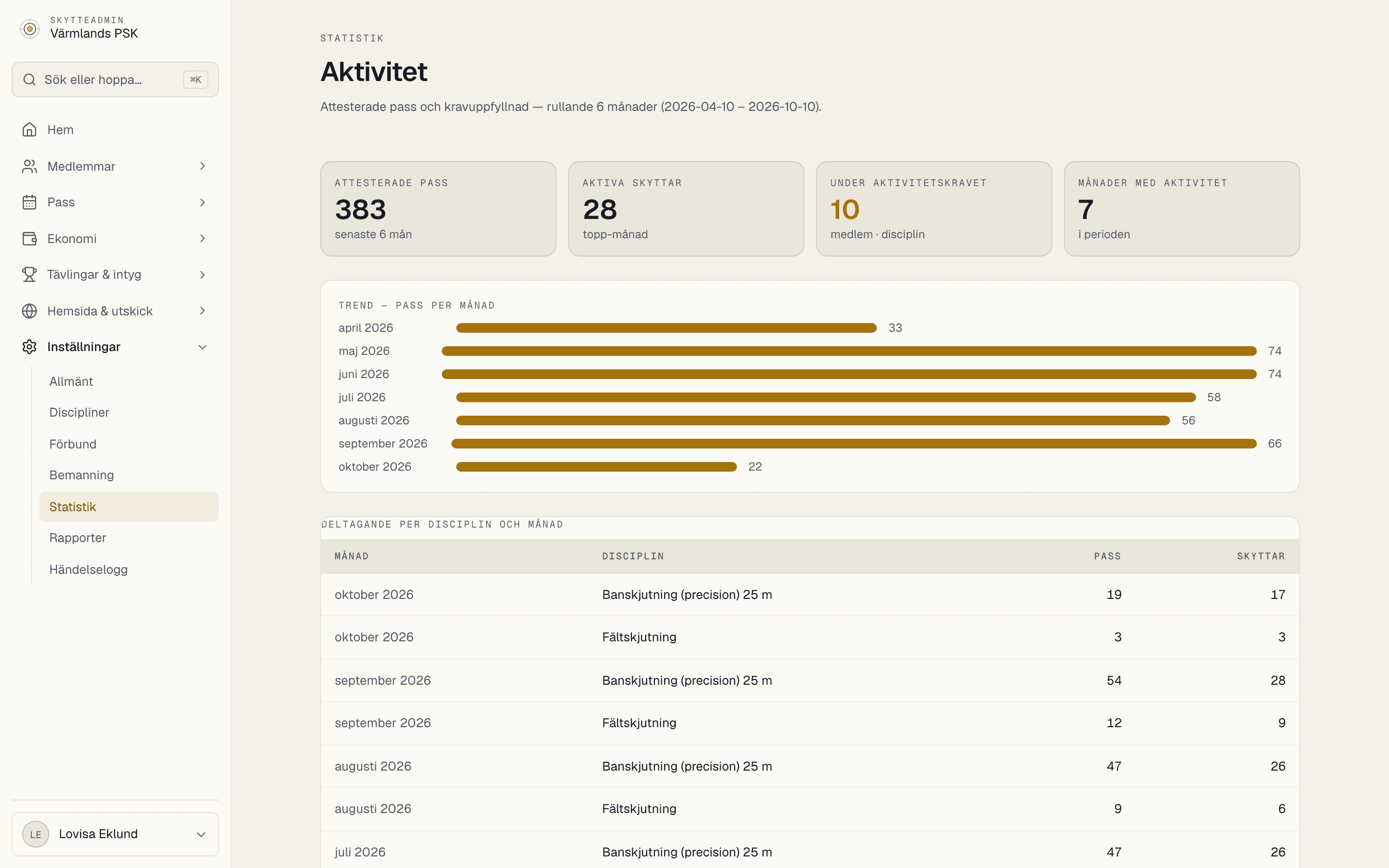Click the LE user avatar

coord(36,834)
